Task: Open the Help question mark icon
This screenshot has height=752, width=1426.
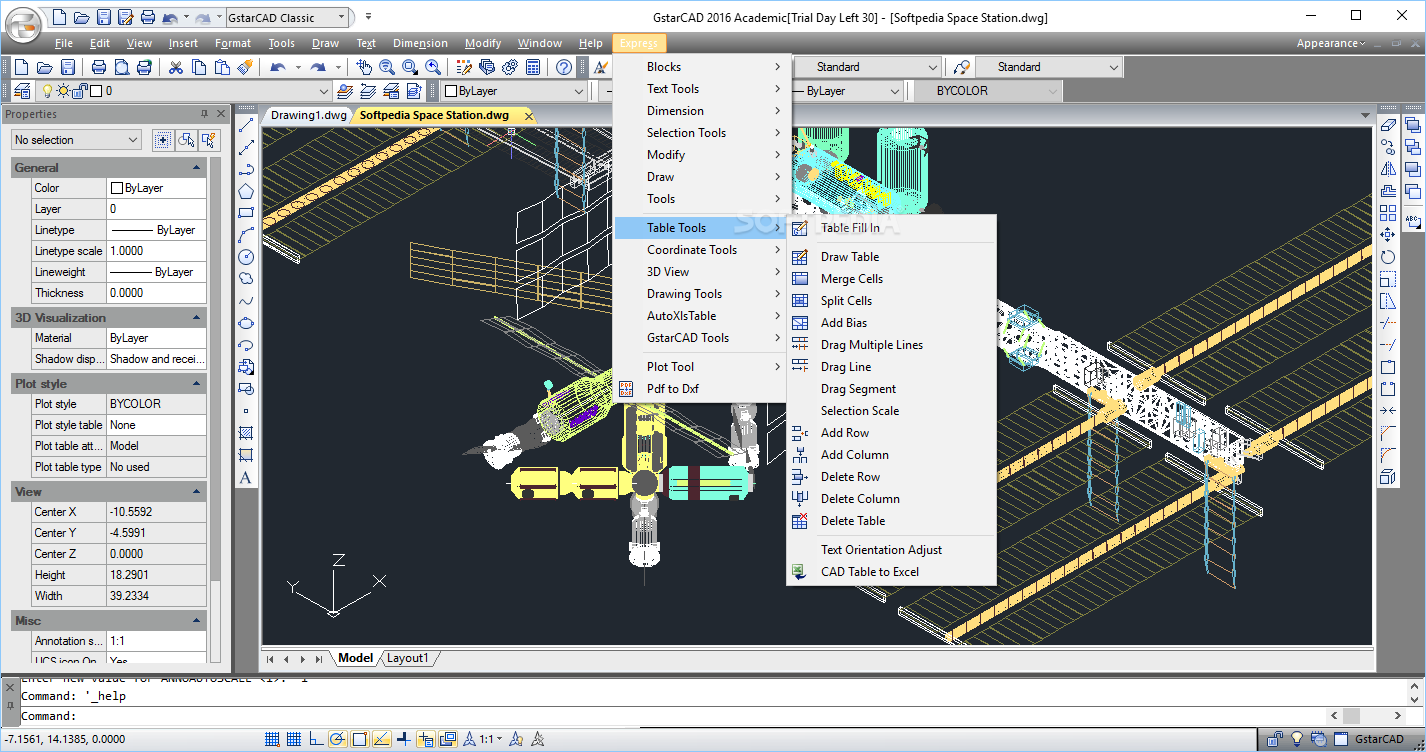Action: click(564, 67)
